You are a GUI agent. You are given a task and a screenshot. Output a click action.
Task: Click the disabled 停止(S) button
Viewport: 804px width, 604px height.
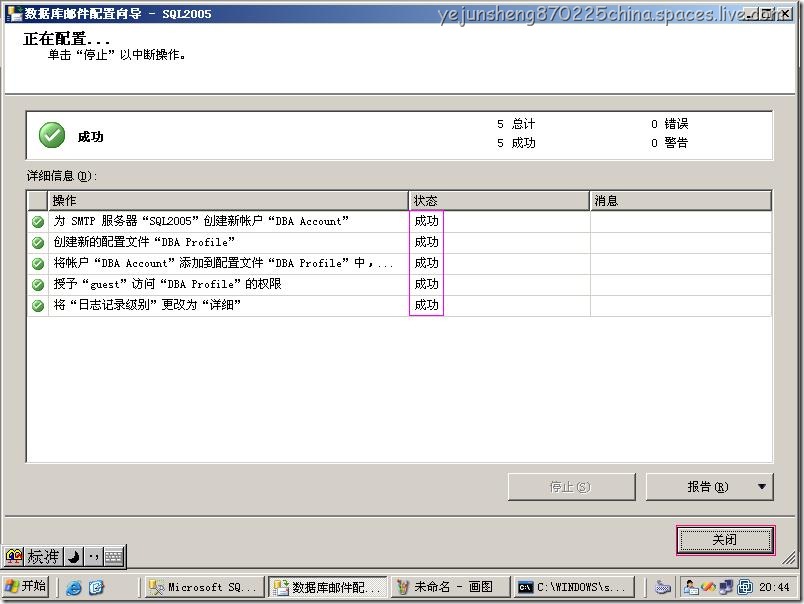click(571, 487)
